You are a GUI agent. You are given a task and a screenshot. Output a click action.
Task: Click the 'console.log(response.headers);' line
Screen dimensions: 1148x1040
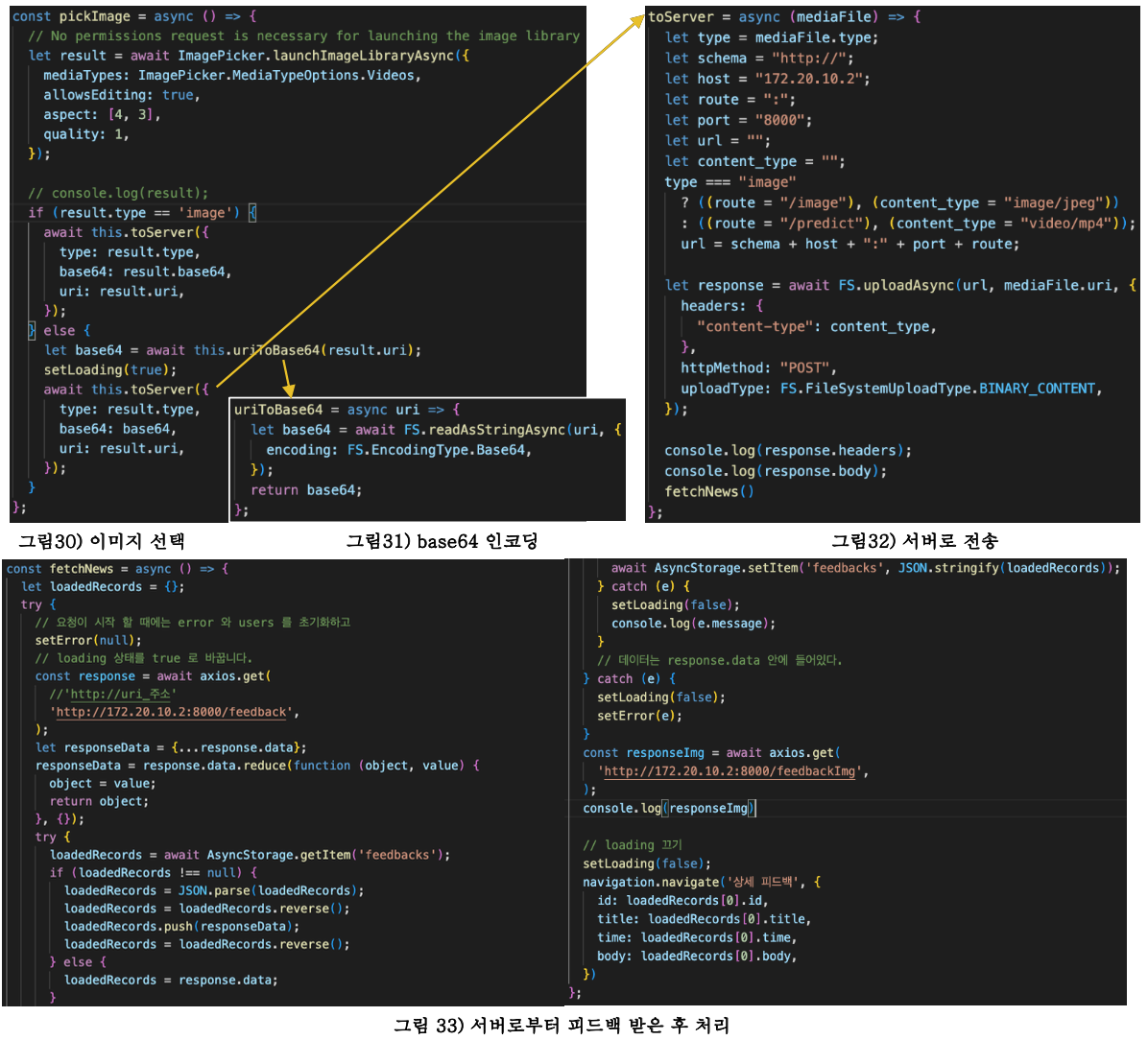[788, 451]
